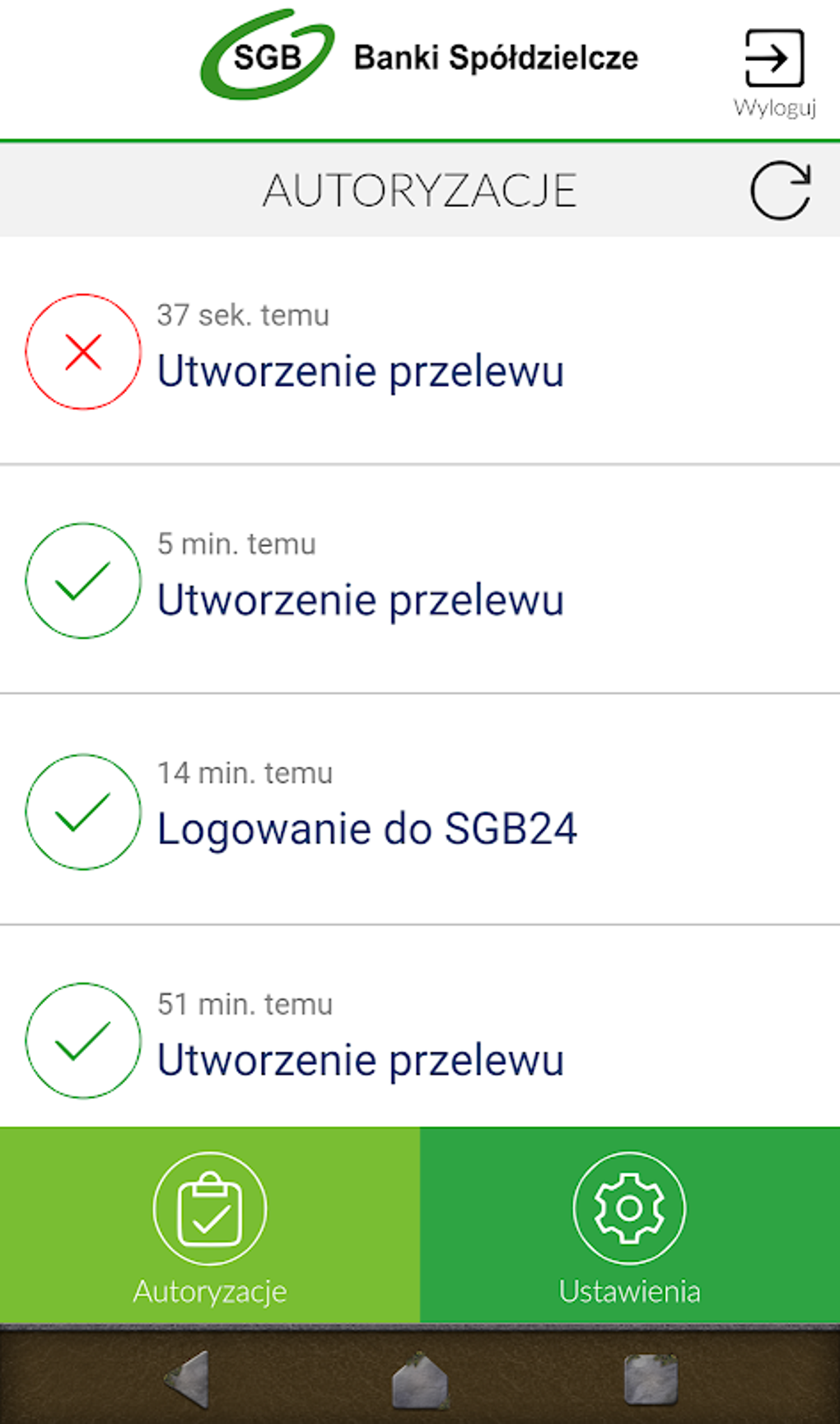The width and height of the screenshot is (840, 1424).
Task: Switch to the Autoryzacje tab label
Action: click(210, 1291)
